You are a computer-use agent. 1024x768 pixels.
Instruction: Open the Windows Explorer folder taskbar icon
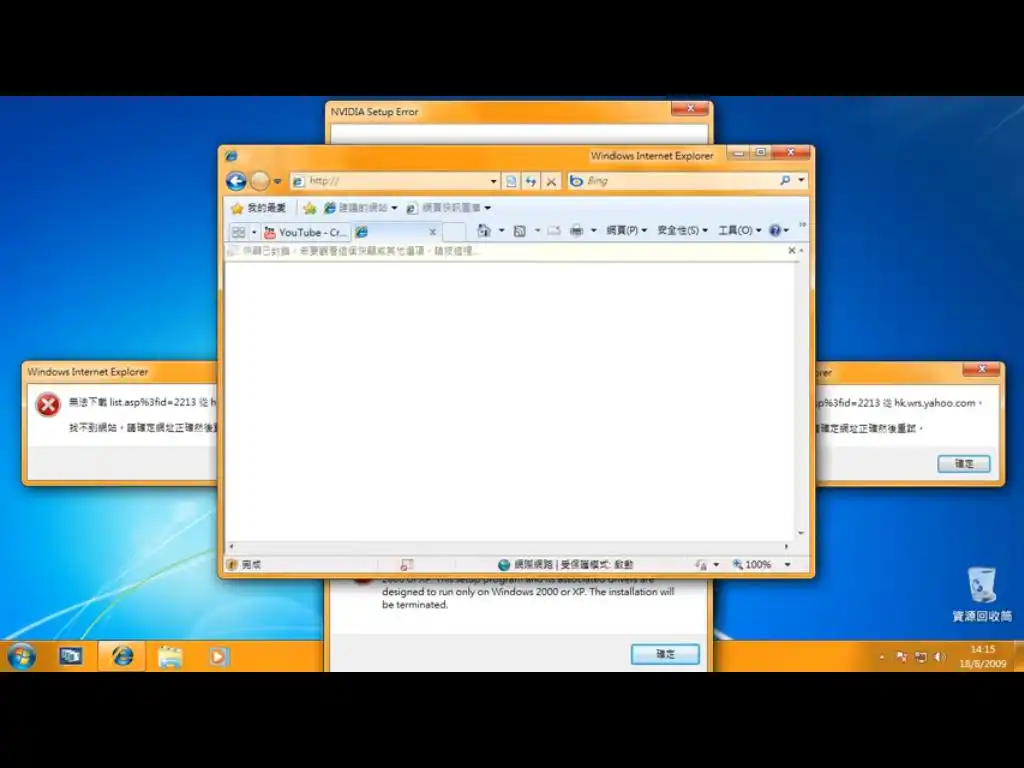coord(170,656)
